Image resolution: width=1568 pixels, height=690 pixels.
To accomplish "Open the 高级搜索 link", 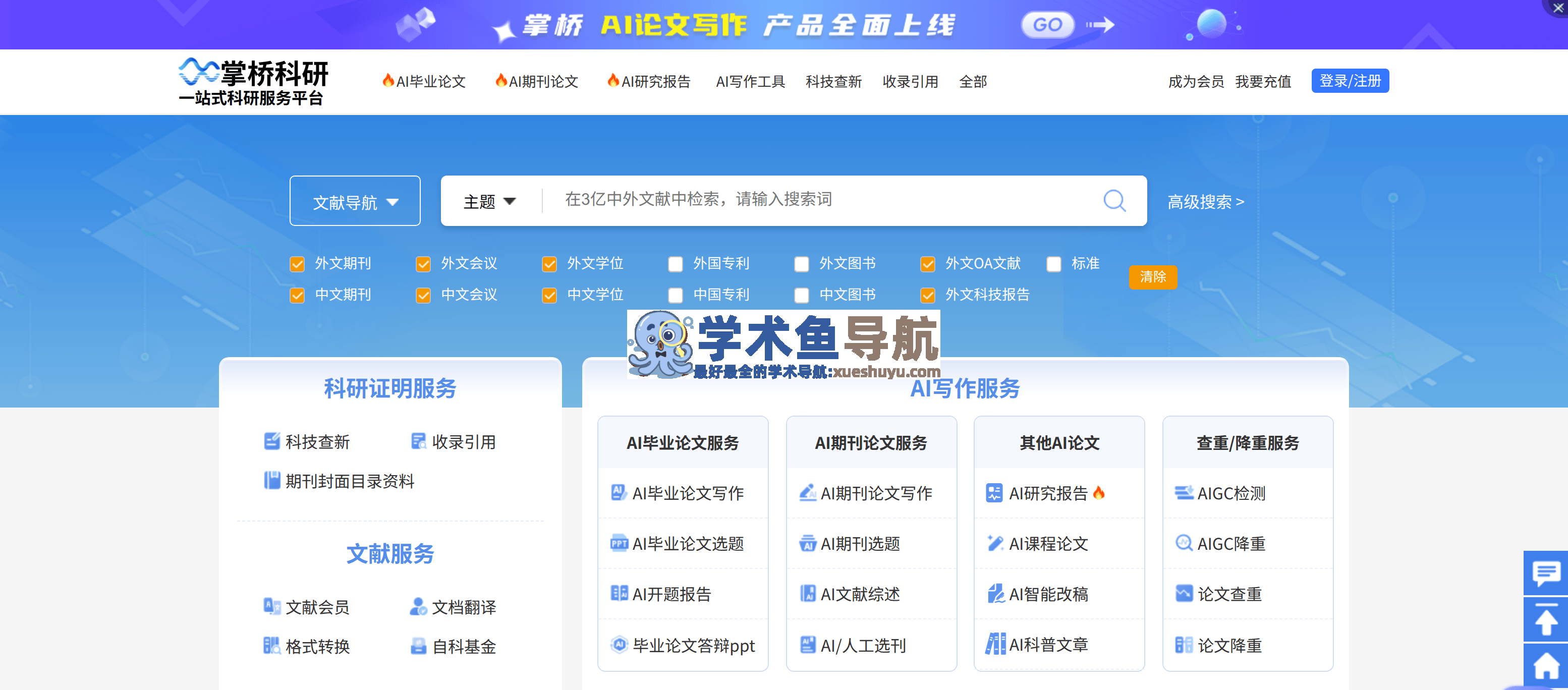I will point(1205,201).
